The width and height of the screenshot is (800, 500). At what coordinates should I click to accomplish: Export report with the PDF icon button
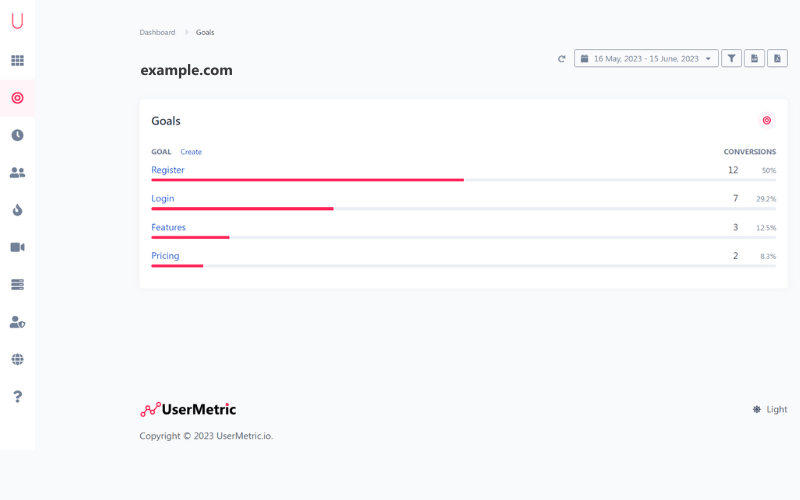[777, 58]
